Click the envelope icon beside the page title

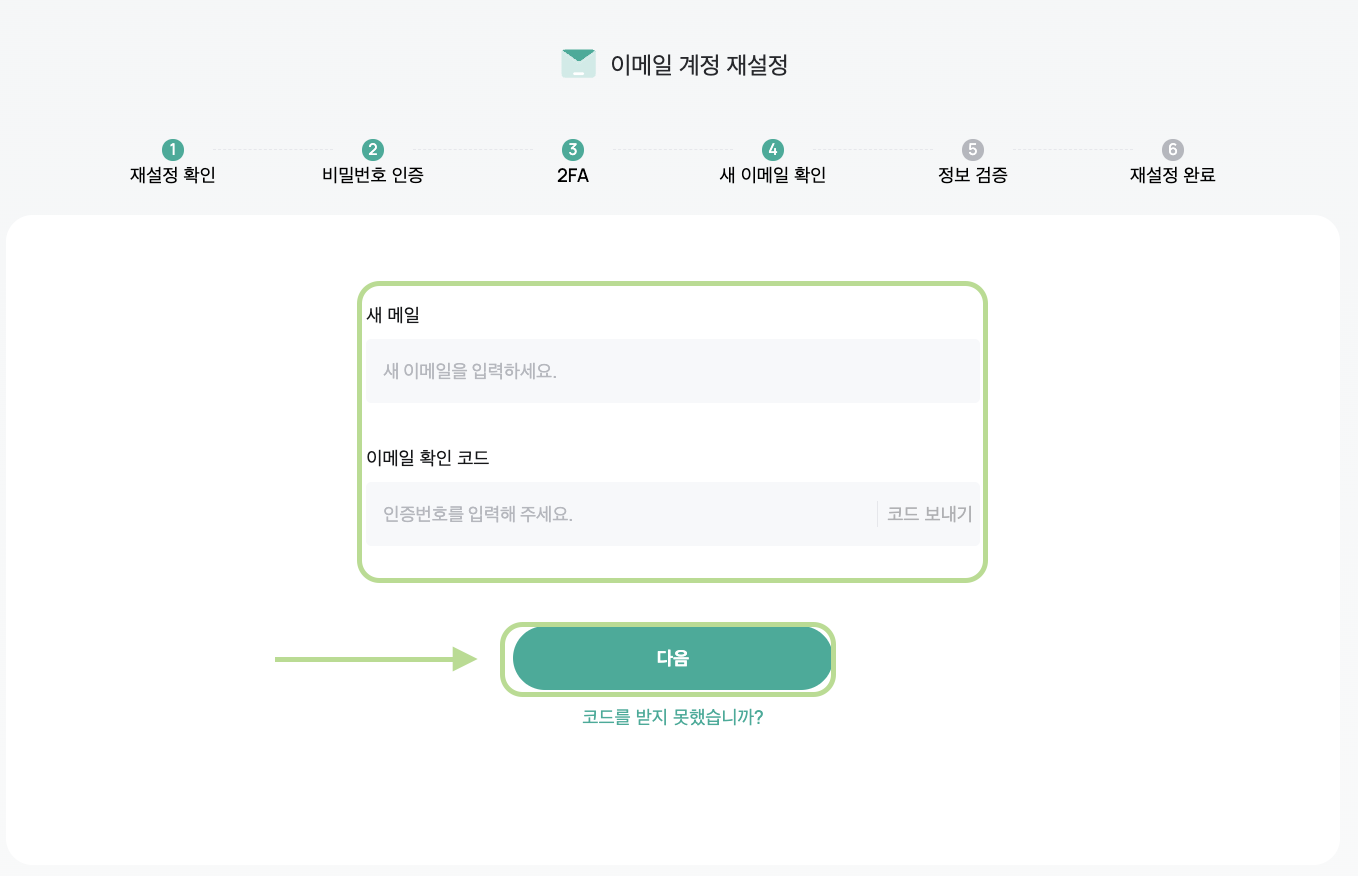click(x=578, y=64)
